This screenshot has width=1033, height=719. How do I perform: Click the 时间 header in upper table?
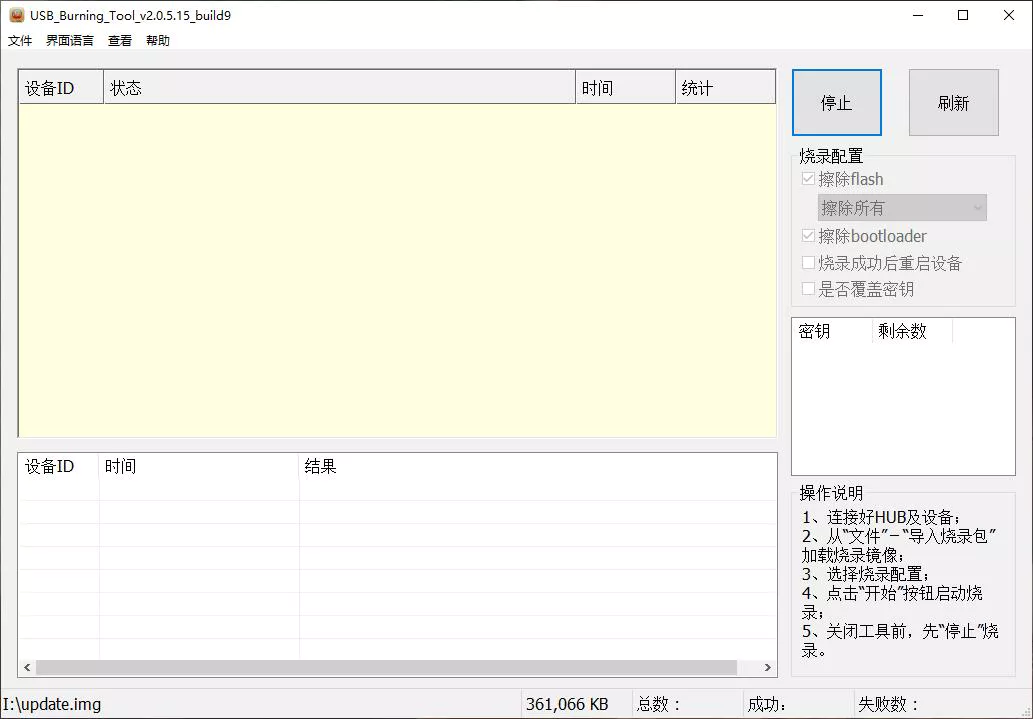point(625,88)
